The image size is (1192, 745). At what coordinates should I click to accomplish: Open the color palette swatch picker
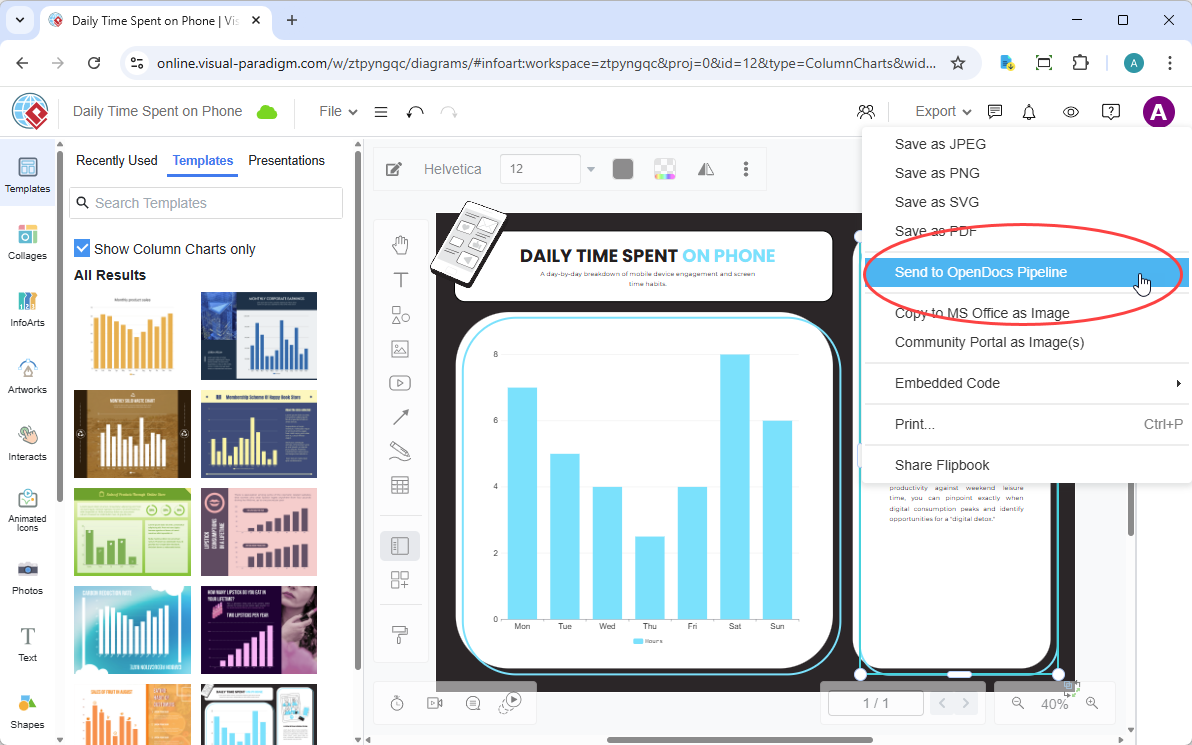[x=664, y=169]
